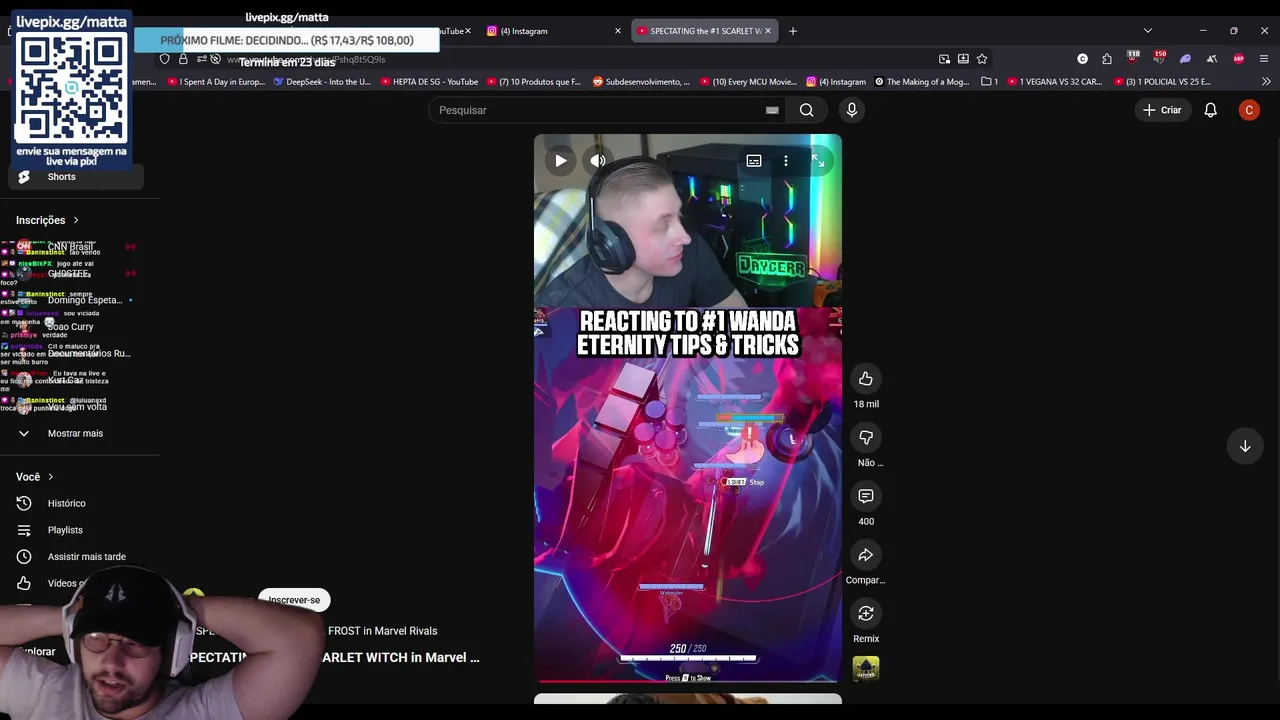
Task: Share the Short via Compartilhar icon
Action: (866, 555)
